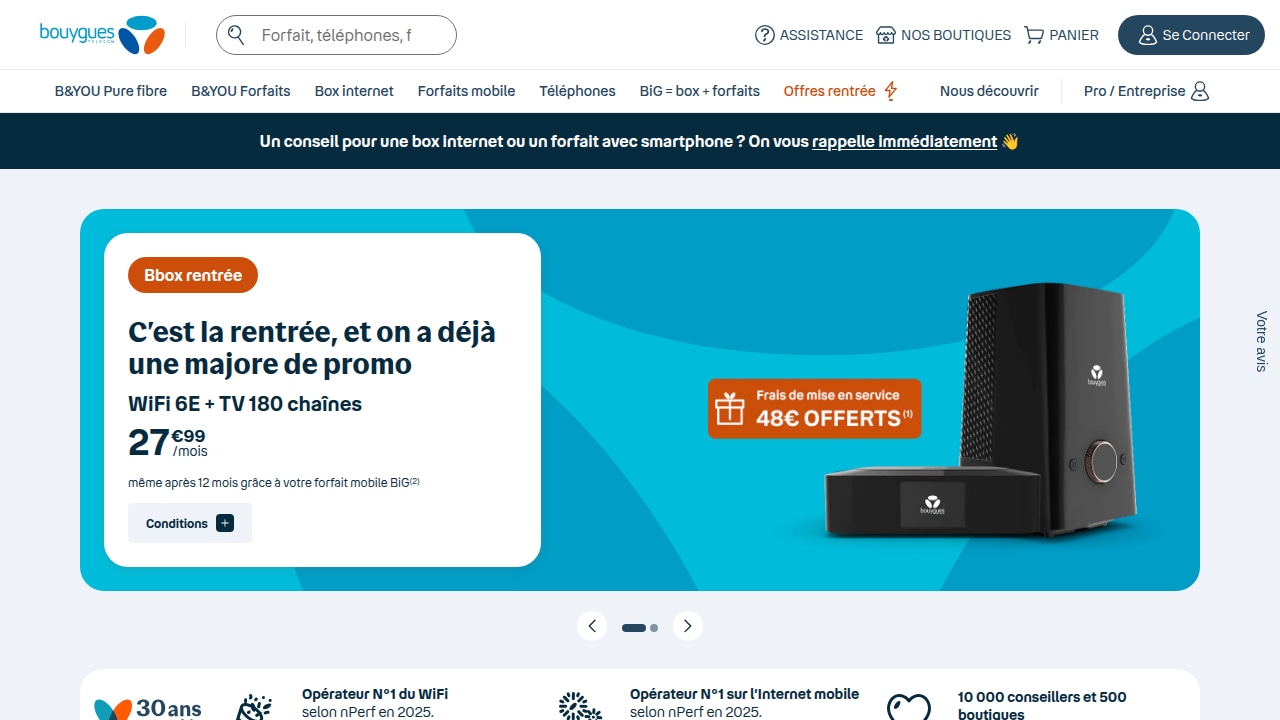Click the rappelle immédiatement link
The width and height of the screenshot is (1280, 720).
pyautogui.click(x=904, y=141)
